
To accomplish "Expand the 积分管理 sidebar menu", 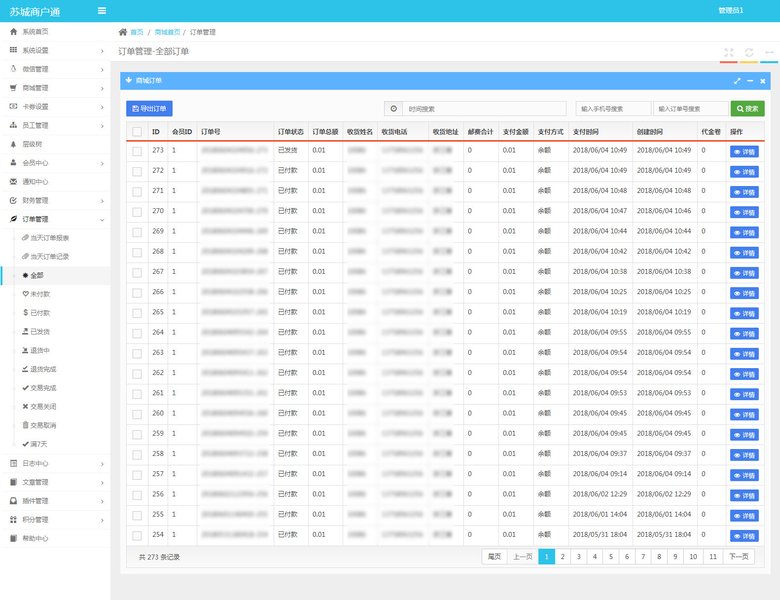I will point(55,519).
